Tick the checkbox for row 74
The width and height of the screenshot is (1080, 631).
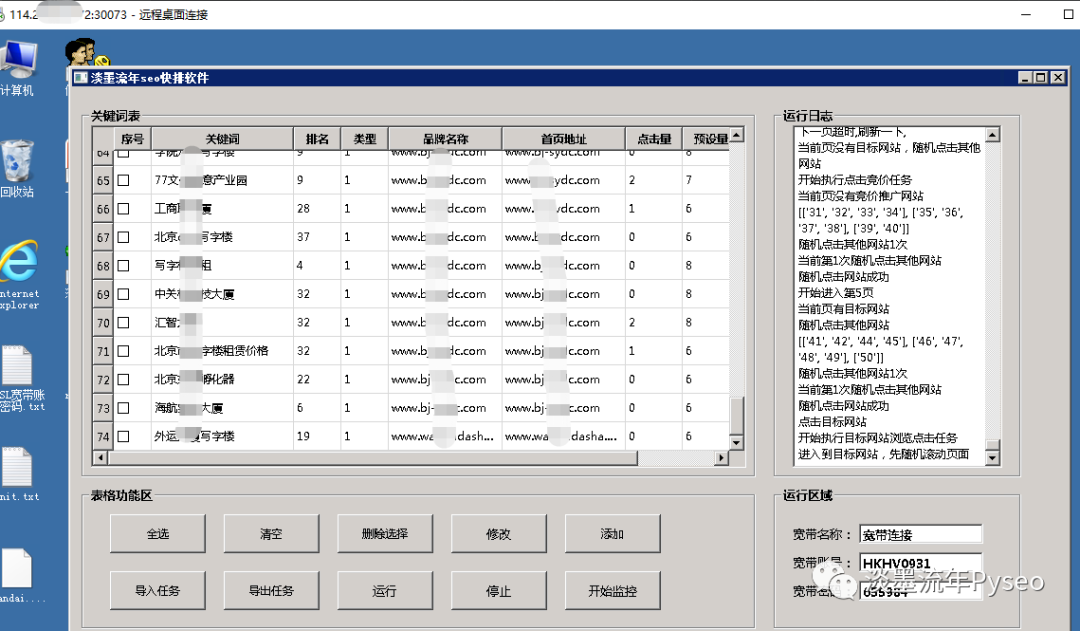click(123, 436)
